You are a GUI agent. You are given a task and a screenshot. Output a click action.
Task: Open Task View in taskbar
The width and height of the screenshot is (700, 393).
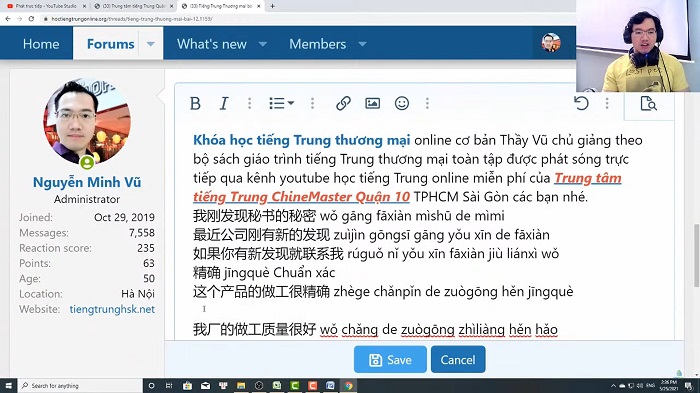pos(169,385)
